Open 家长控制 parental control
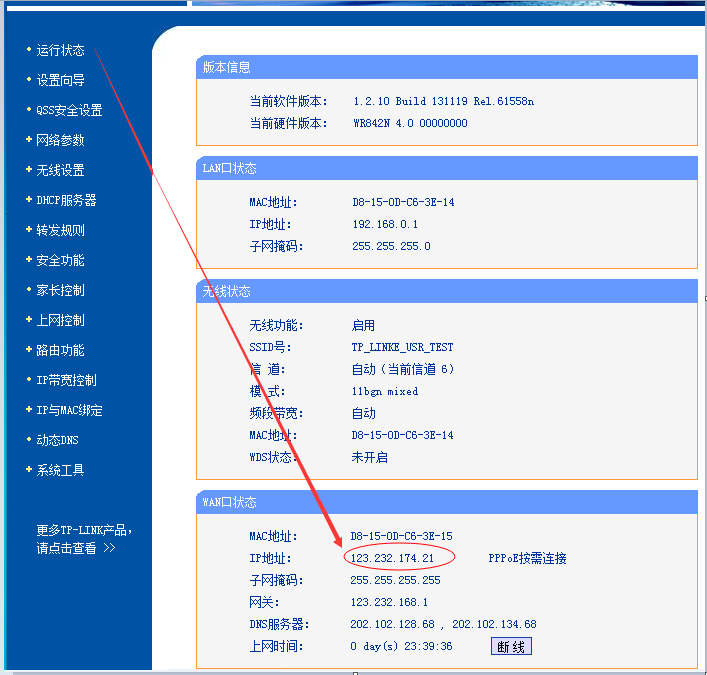Screen dimensions: 707x675 [60, 290]
